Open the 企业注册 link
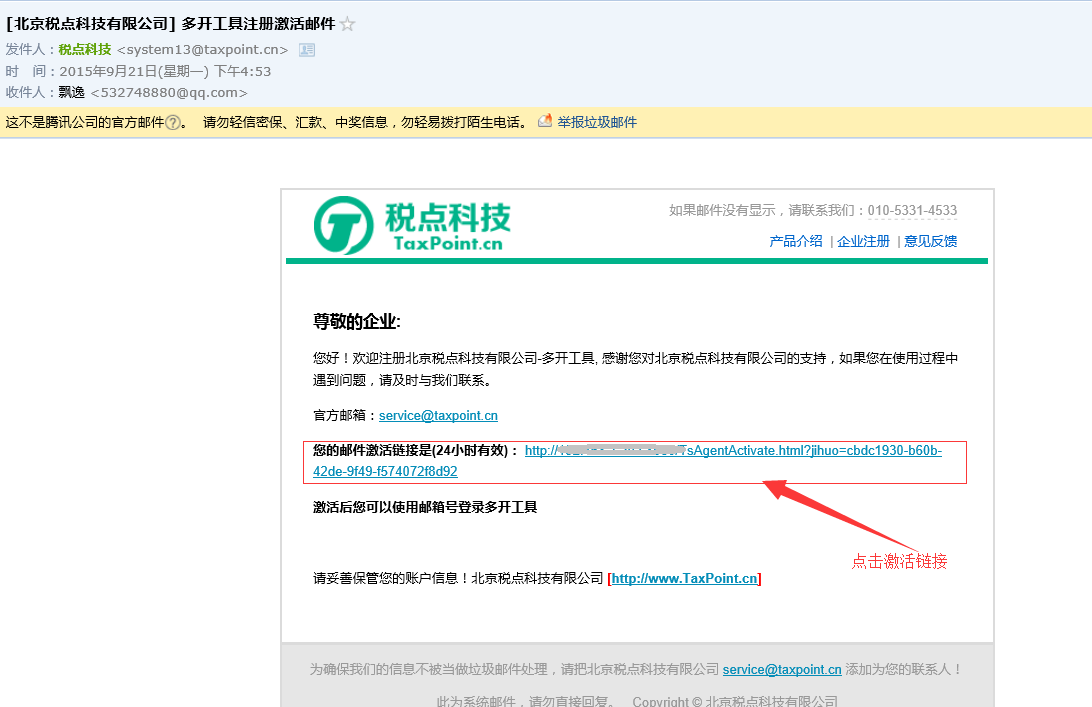The width and height of the screenshot is (1092, 707). click(863, 241)
